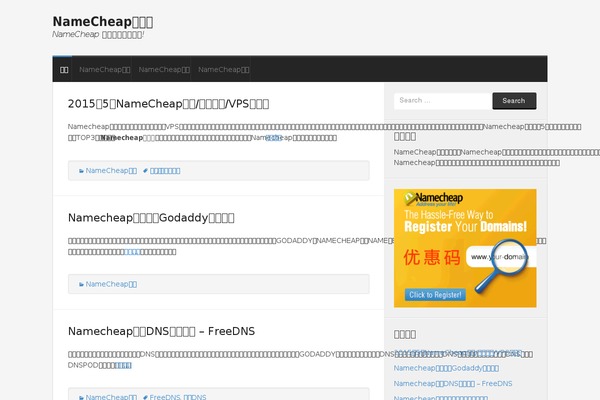Click the highlighted read-more link in the FreeDNS excerpt

[123, 366]
